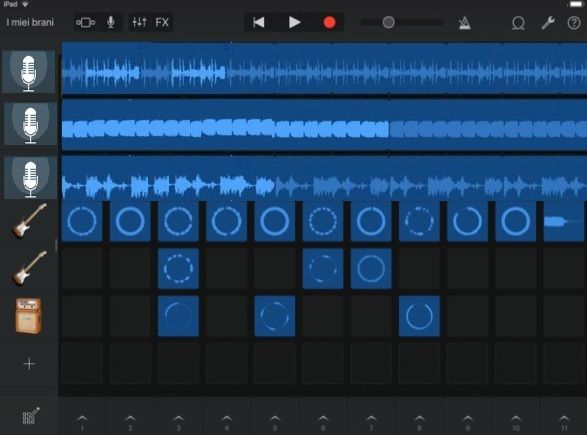Trigger the upper guitar waveform cell in column 11

pyautogui.click(x=564, y=221)
